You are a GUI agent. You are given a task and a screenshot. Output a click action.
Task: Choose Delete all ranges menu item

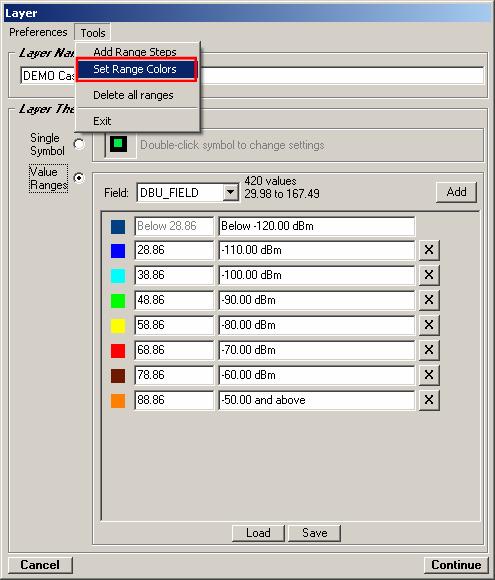(133, 95)
